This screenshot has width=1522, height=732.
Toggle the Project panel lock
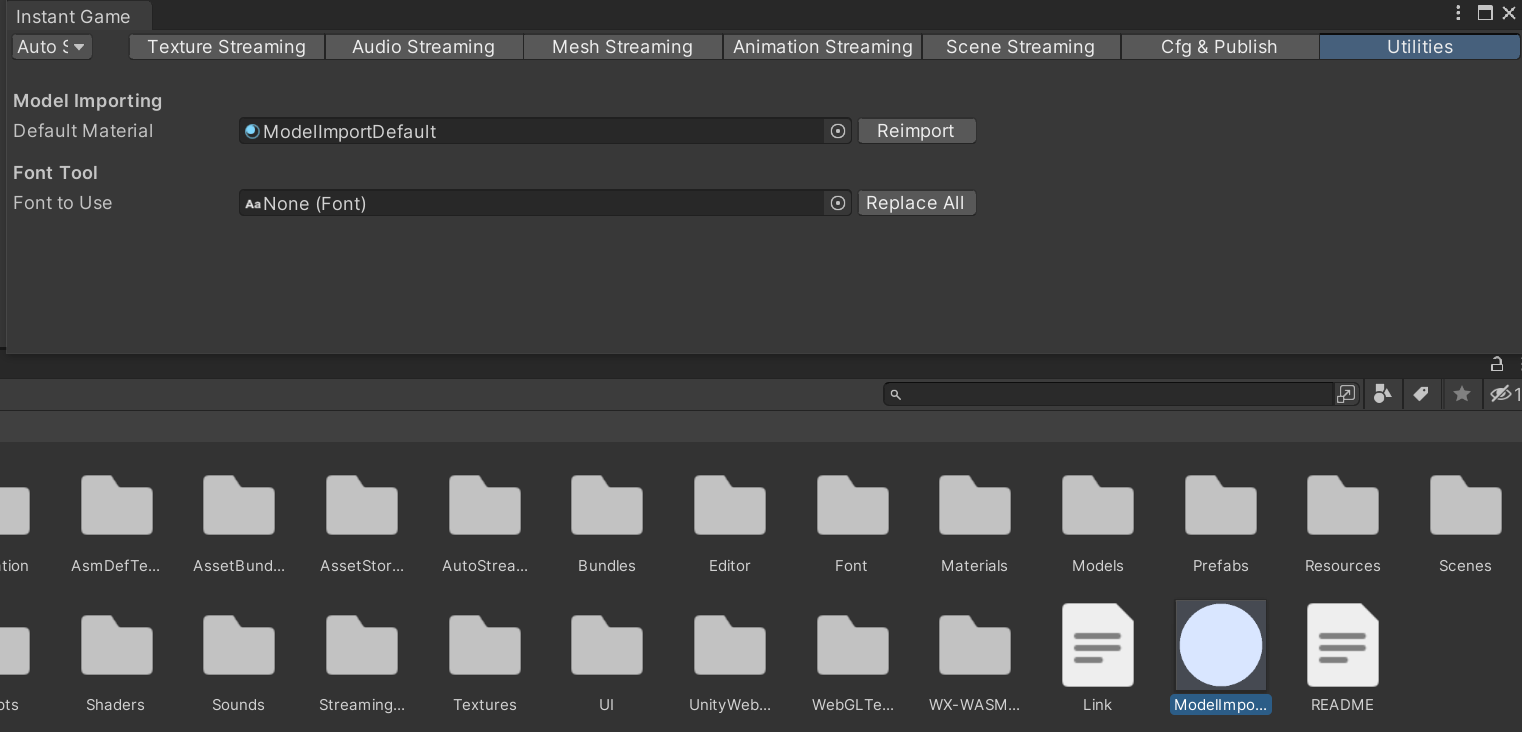(x=1497, y=364)
